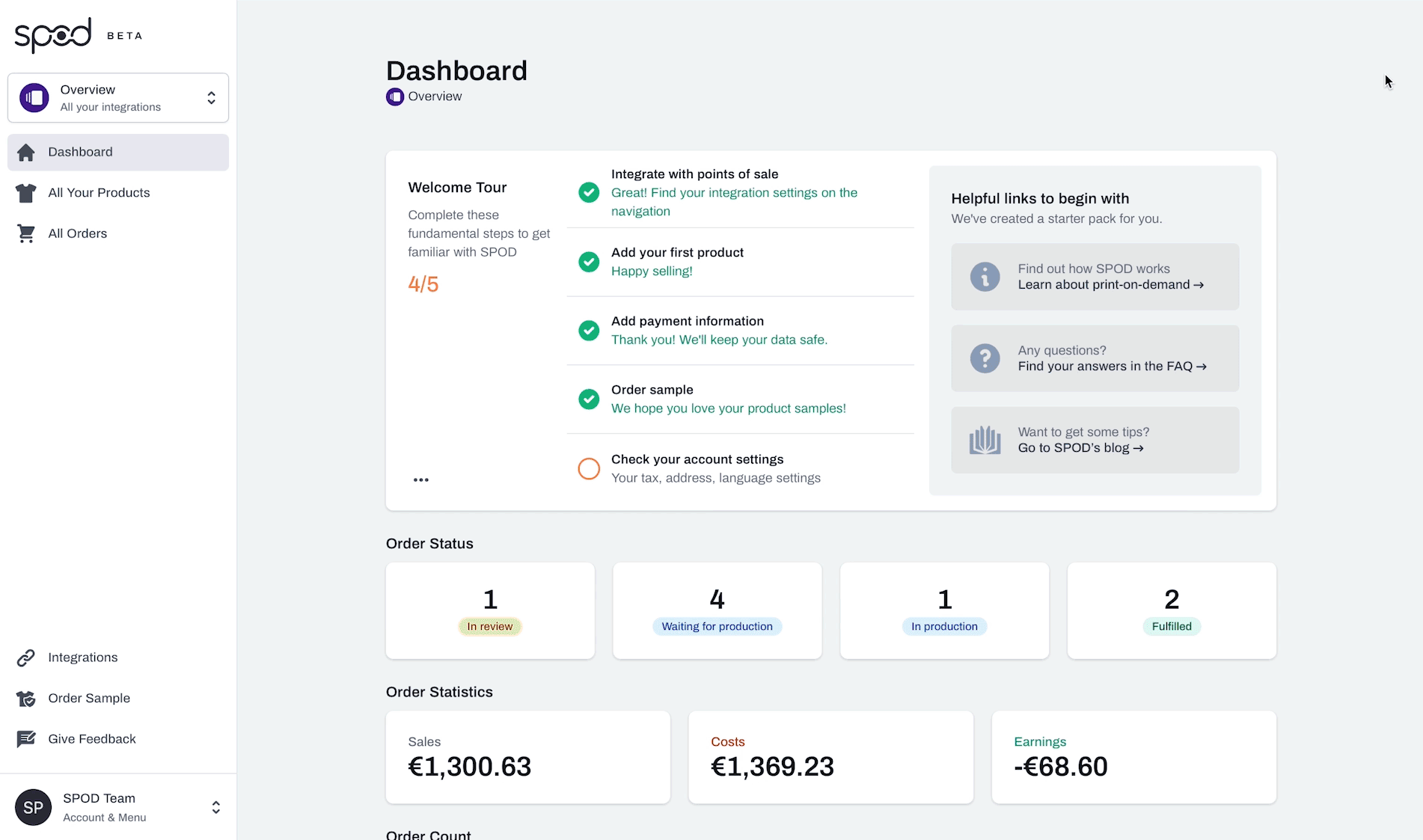Click the Order Sample shirt icon
Viewport: 1423px width, 840px height.
pyautogui.click(x=26, y=699)
